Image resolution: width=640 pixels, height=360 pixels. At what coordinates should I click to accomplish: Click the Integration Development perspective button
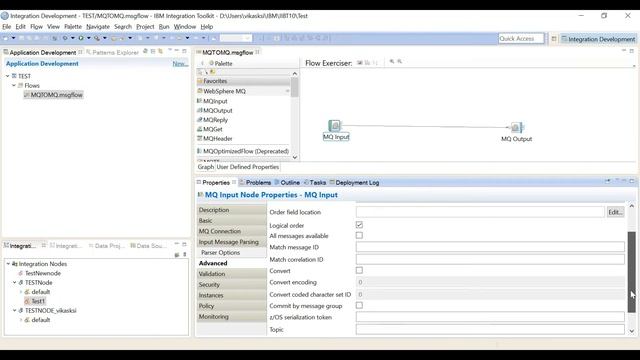click(598, 39)
